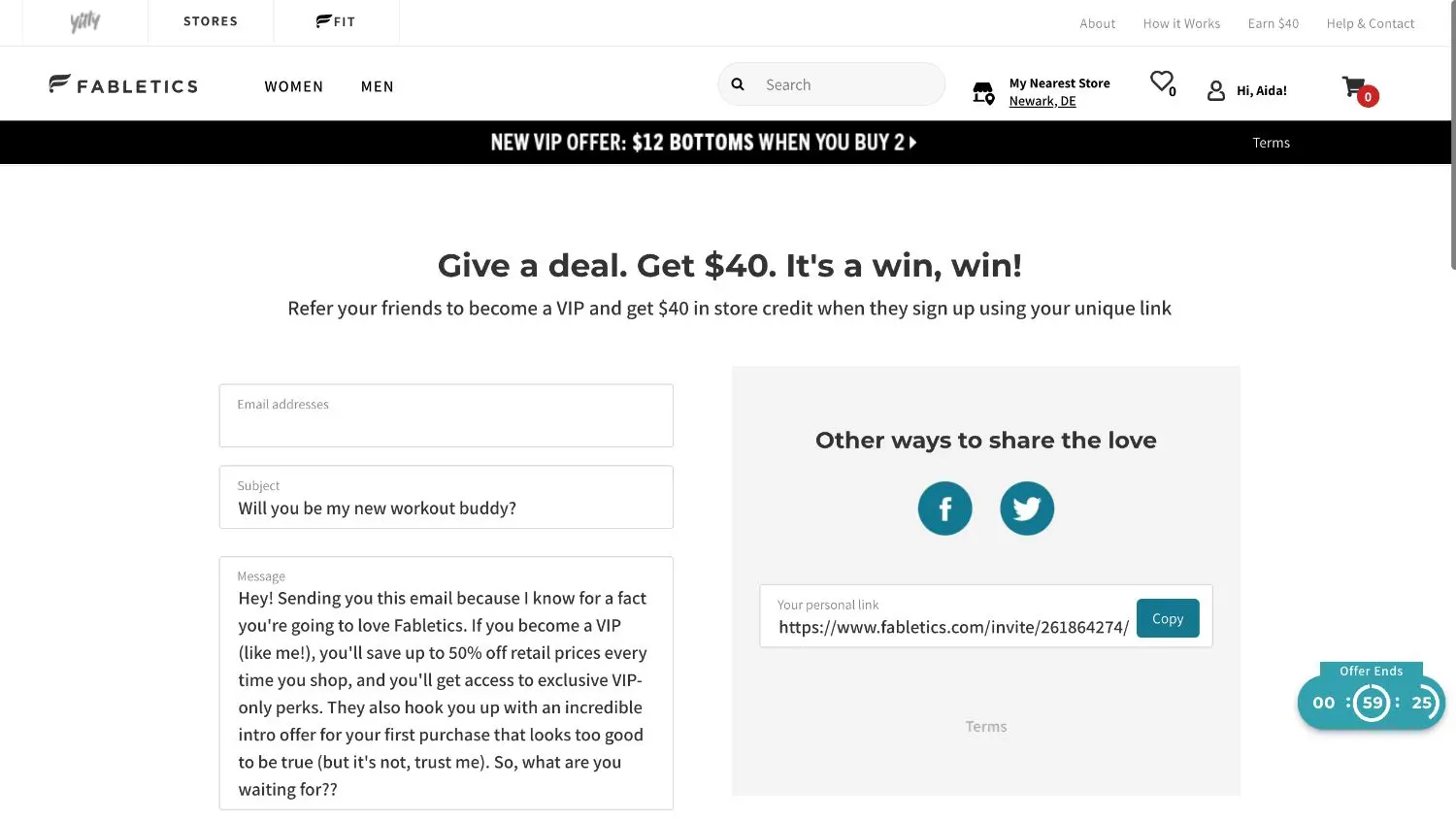This screenshot has width=1456, height=821.
Task: Open the Yitty brand logo tab
Action: pyautogui.click(x=85, y=21)
